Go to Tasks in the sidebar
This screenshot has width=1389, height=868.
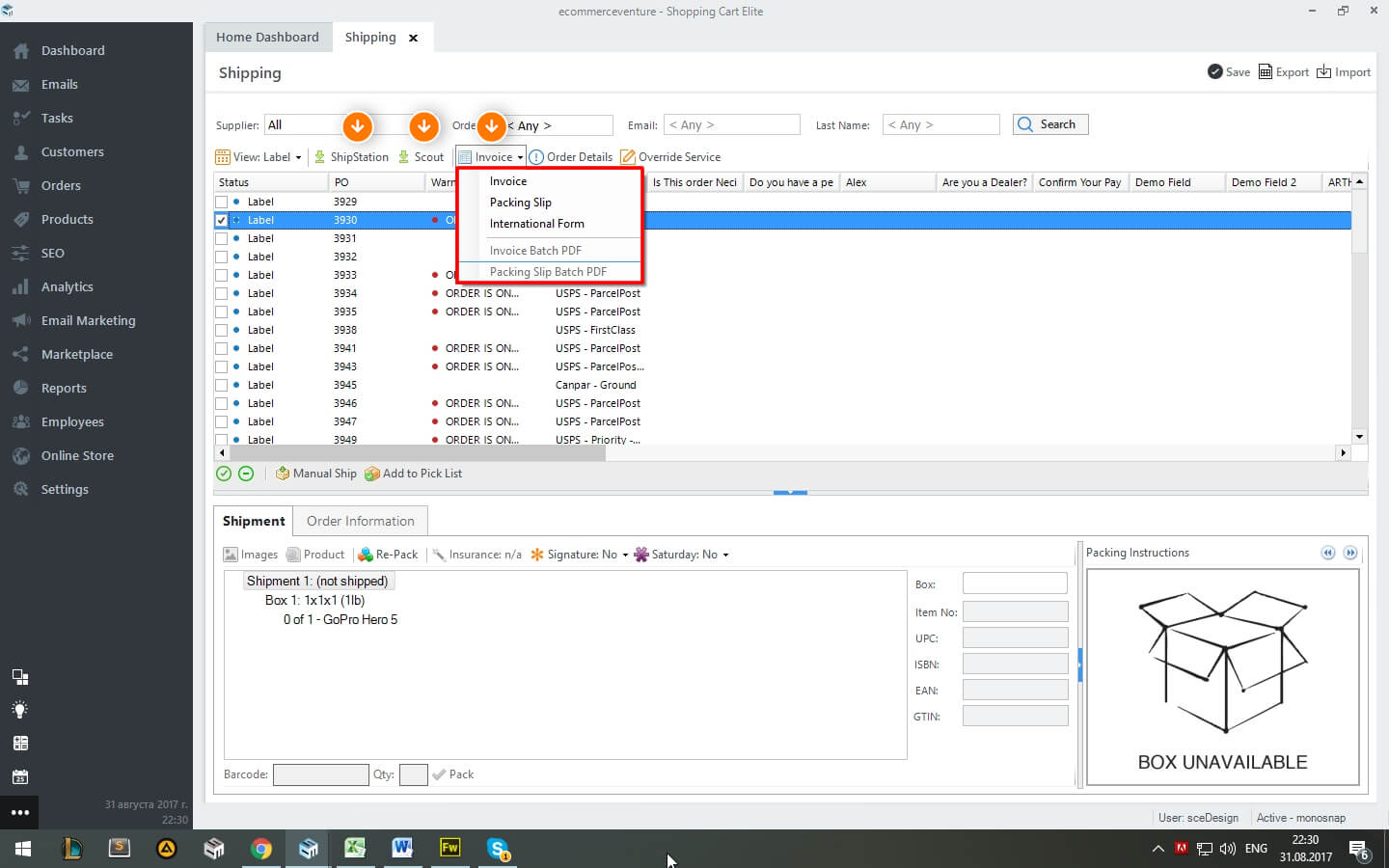57,119
